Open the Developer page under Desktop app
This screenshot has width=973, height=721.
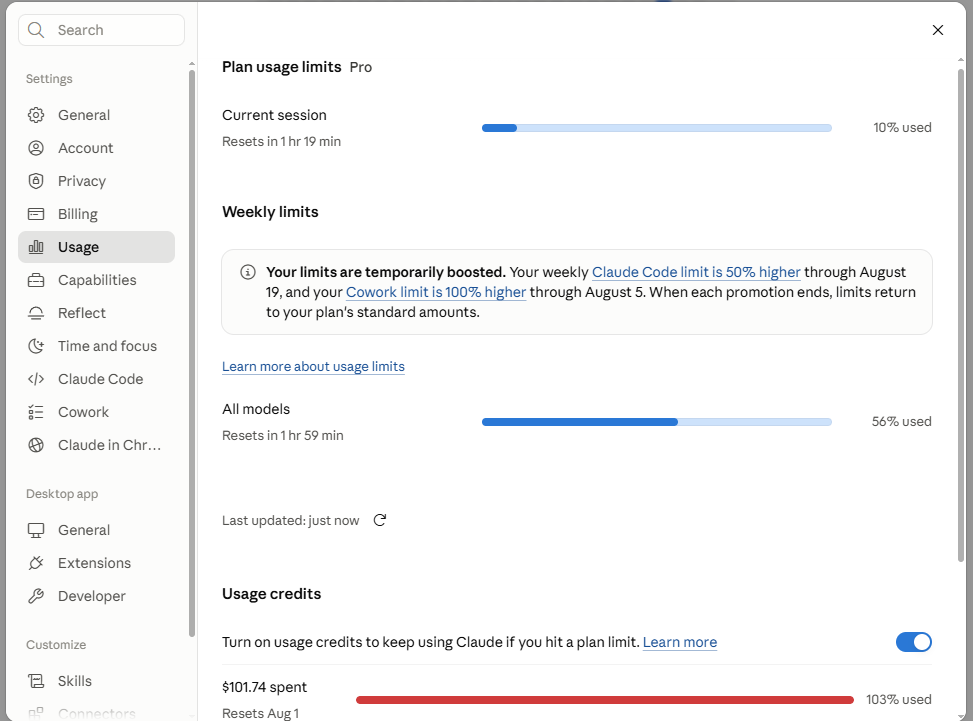pos(97,596)
